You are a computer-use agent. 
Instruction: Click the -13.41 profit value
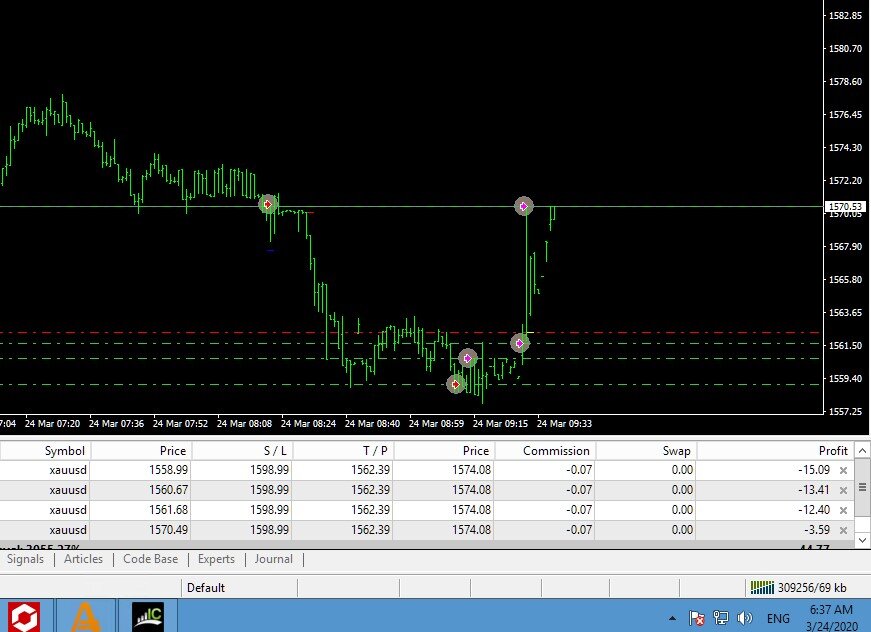814,490
